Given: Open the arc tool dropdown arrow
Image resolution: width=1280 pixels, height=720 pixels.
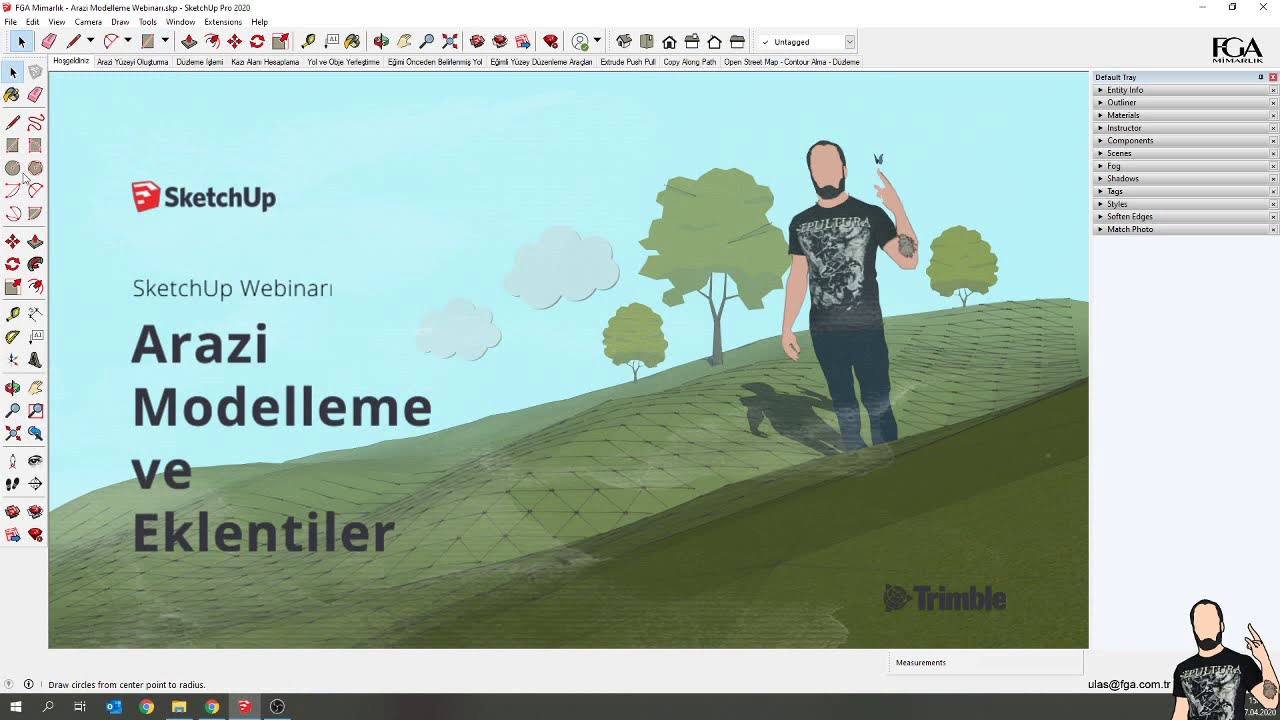Looking at the screenshot, I should pyautogui.click(x=128, y=41).
